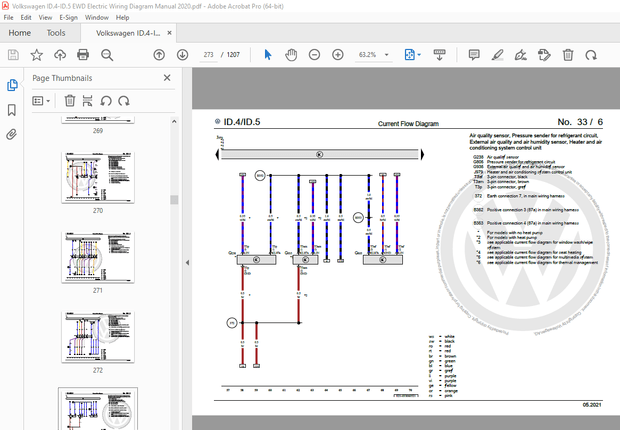Click the thumbnail panel print pages icon
The width and height of the screenshot is (620, 430).
pyautogui.click(x=87, y=101)
